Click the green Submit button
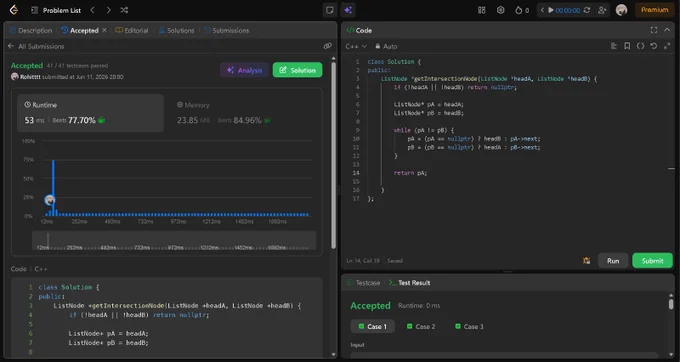Screen dimensions: 680x362 click(652, 261)
